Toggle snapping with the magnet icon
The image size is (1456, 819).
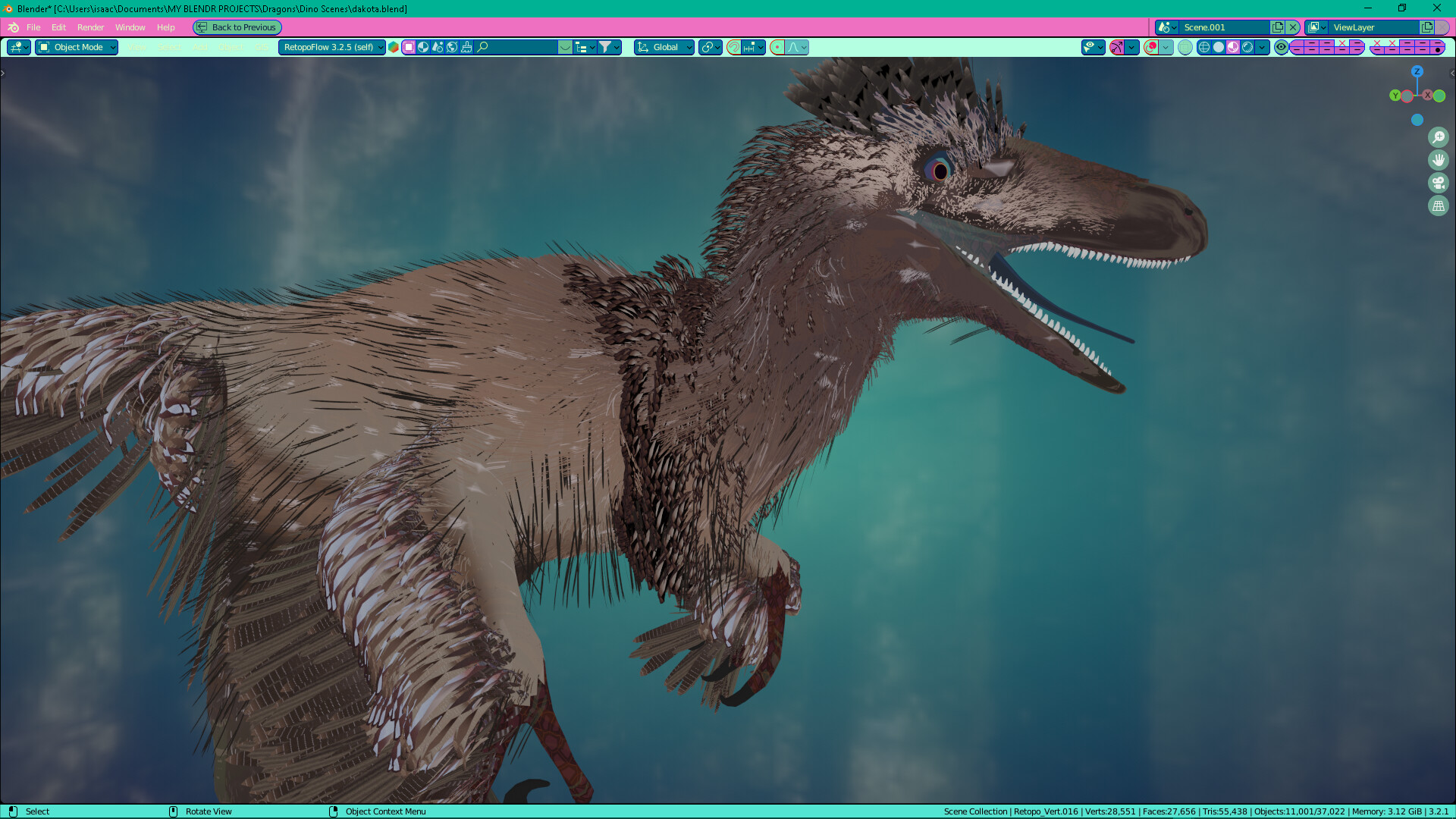click(733, 47)
